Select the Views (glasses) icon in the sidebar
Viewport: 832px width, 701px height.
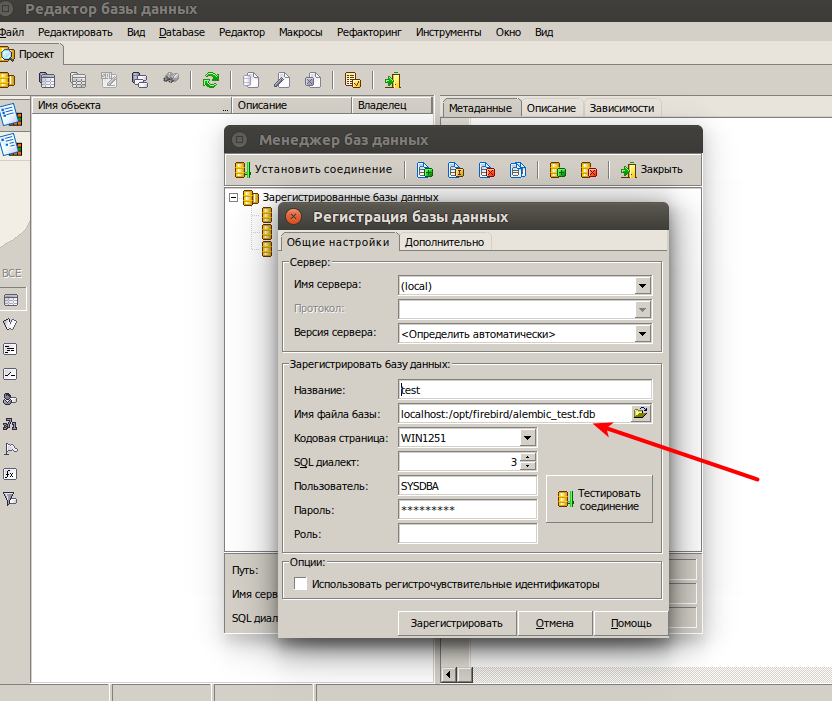click(x=10, y=324)
